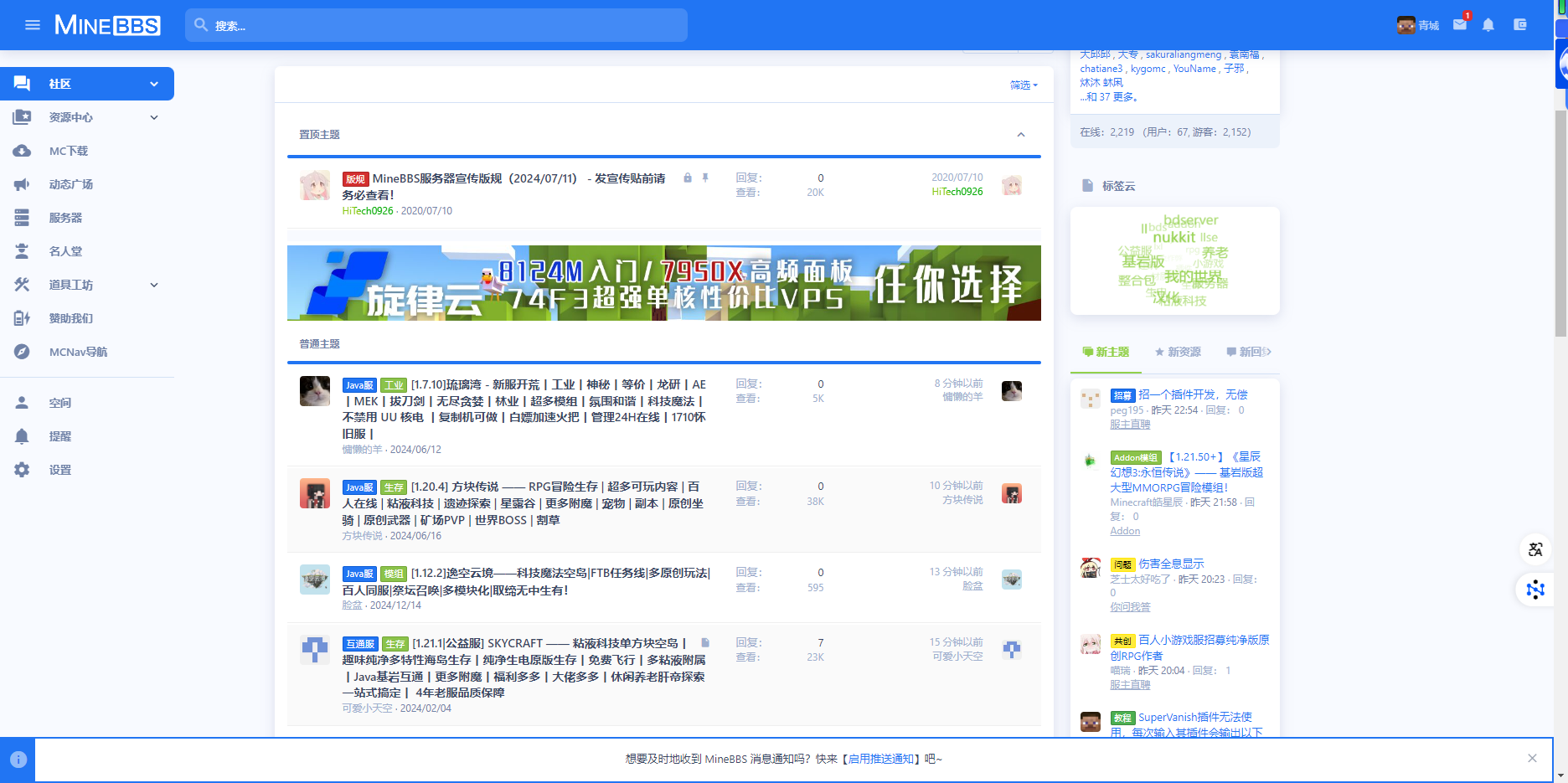Open 百人小游戏服招募纯净版原创RPG作者 post
Image resolution: width=1568 pixels, height=783 pixels.
coord(1189,647)
